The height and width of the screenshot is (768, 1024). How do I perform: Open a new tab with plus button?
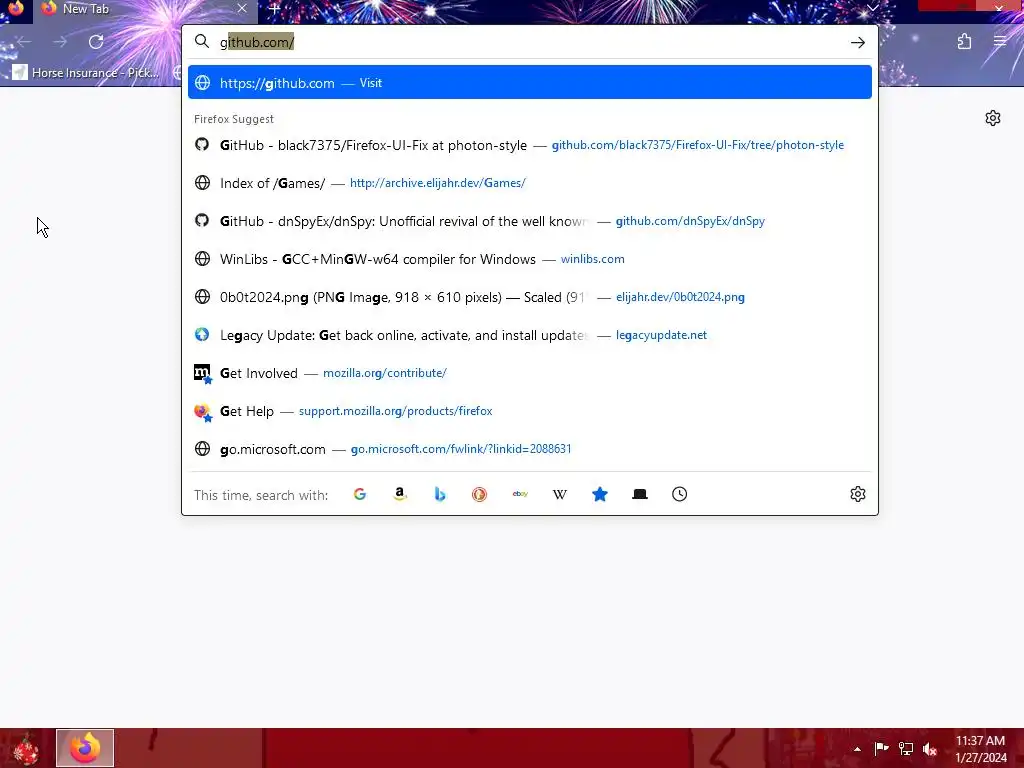coord(274,9)
